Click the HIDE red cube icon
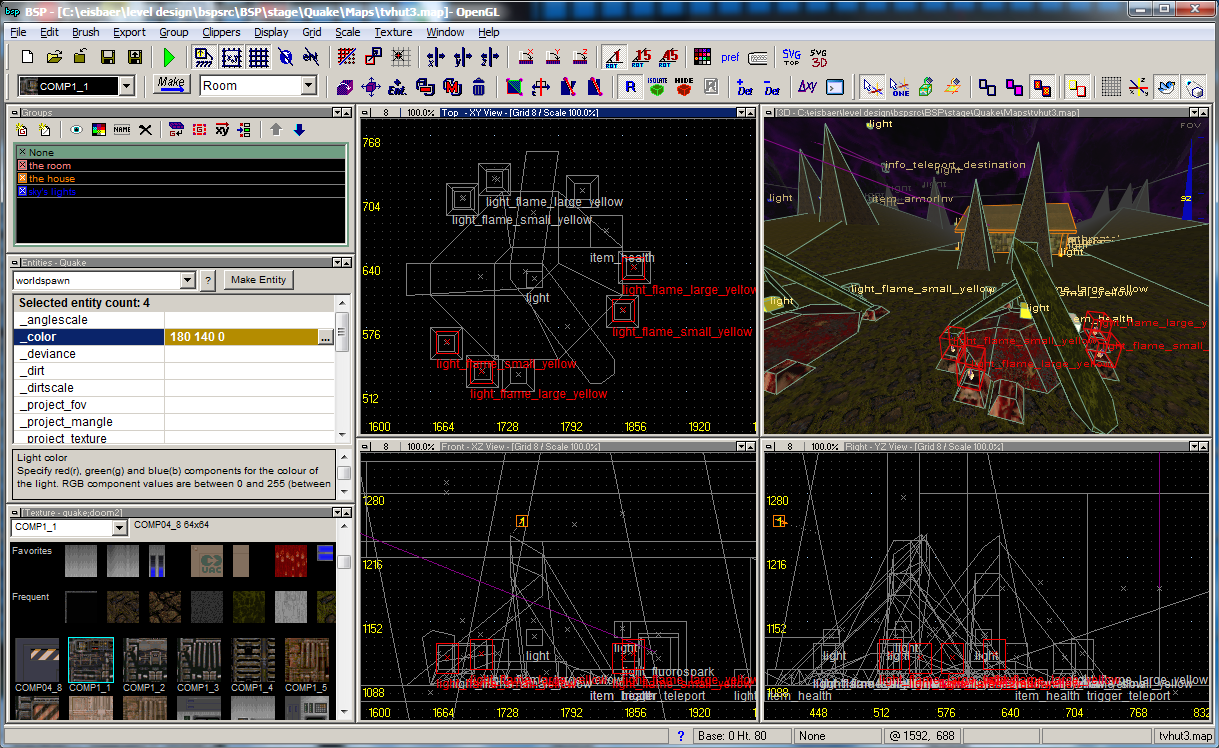1219x748 pixels. click(684, 87)
